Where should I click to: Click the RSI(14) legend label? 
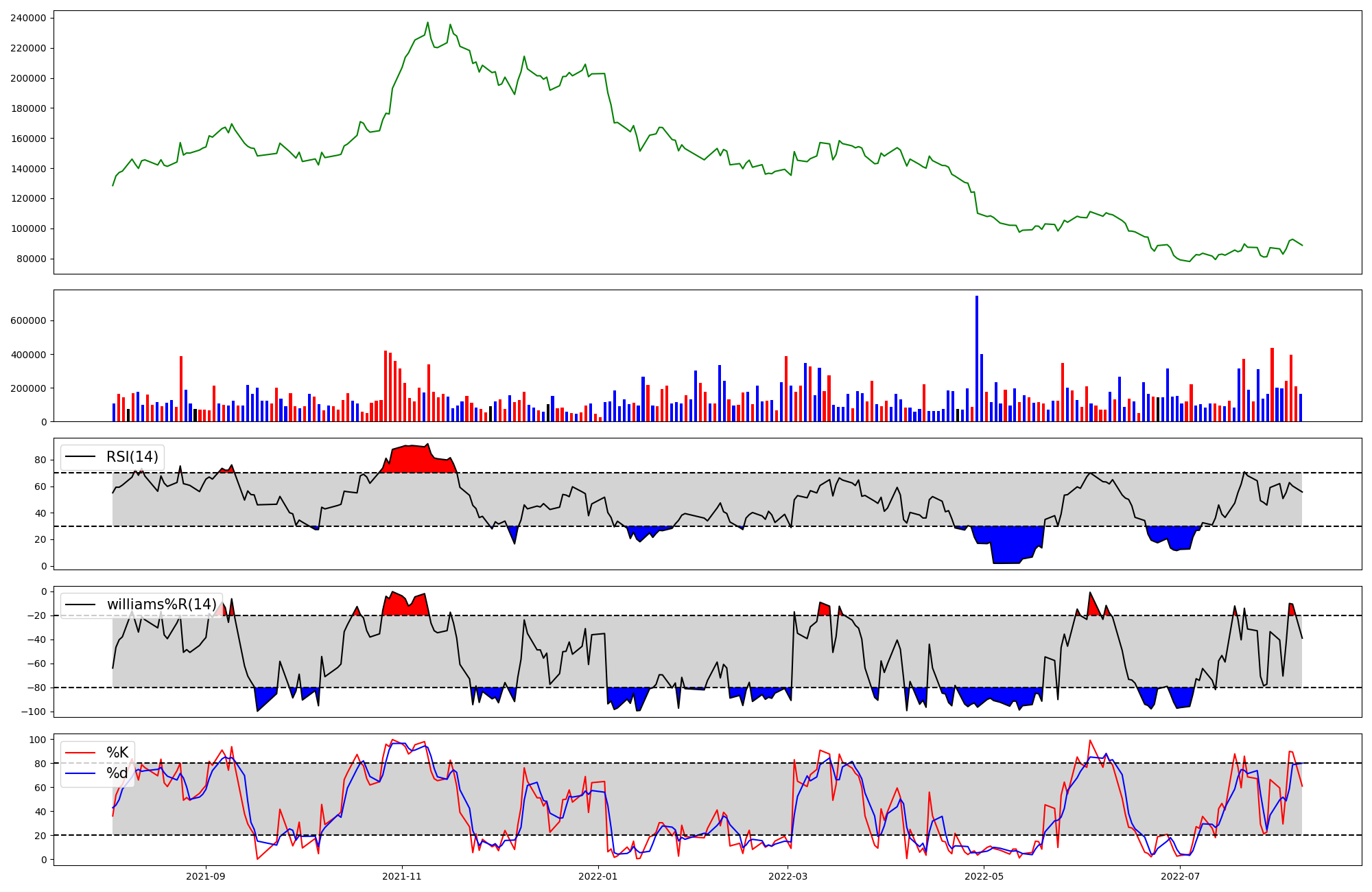132,457
